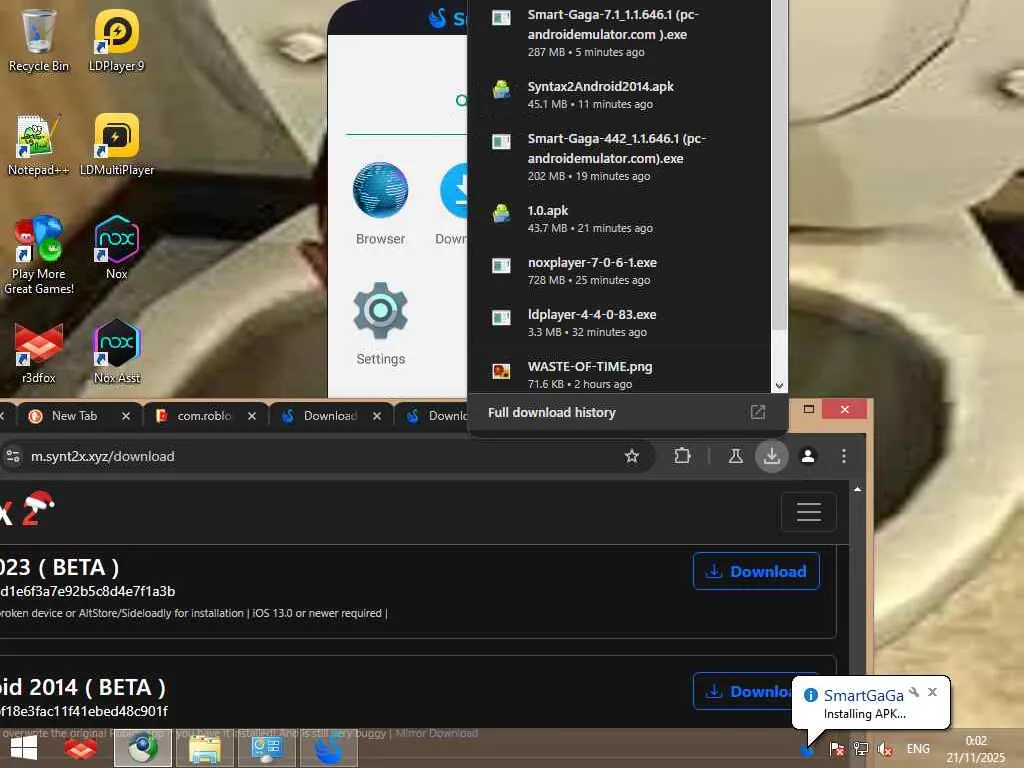This screenshot has height=768, width=1024.
Task: Open ldplayer-4-4-0-83.exe download entry
Action: [x=620, y=323]
